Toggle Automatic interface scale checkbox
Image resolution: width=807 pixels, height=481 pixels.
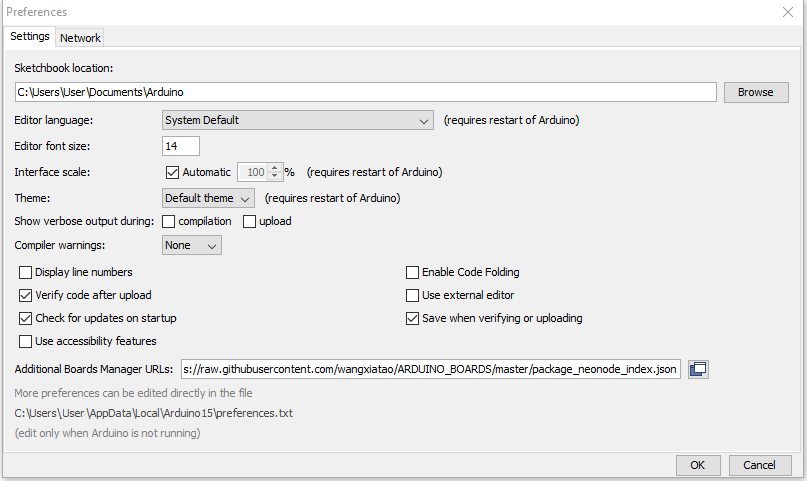coord(172,172)
